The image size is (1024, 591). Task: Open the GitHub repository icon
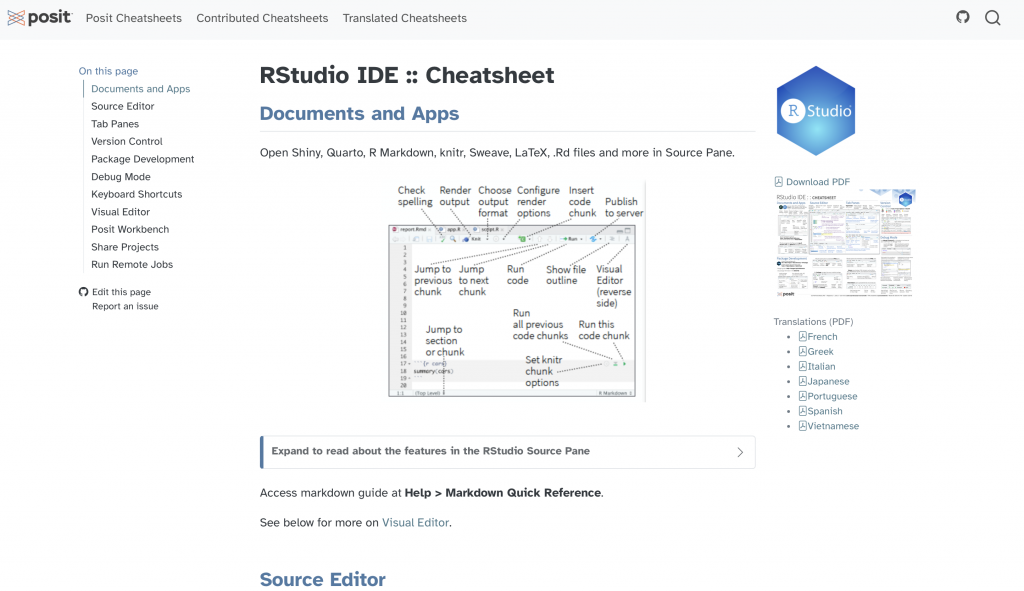tap(963, 17)
